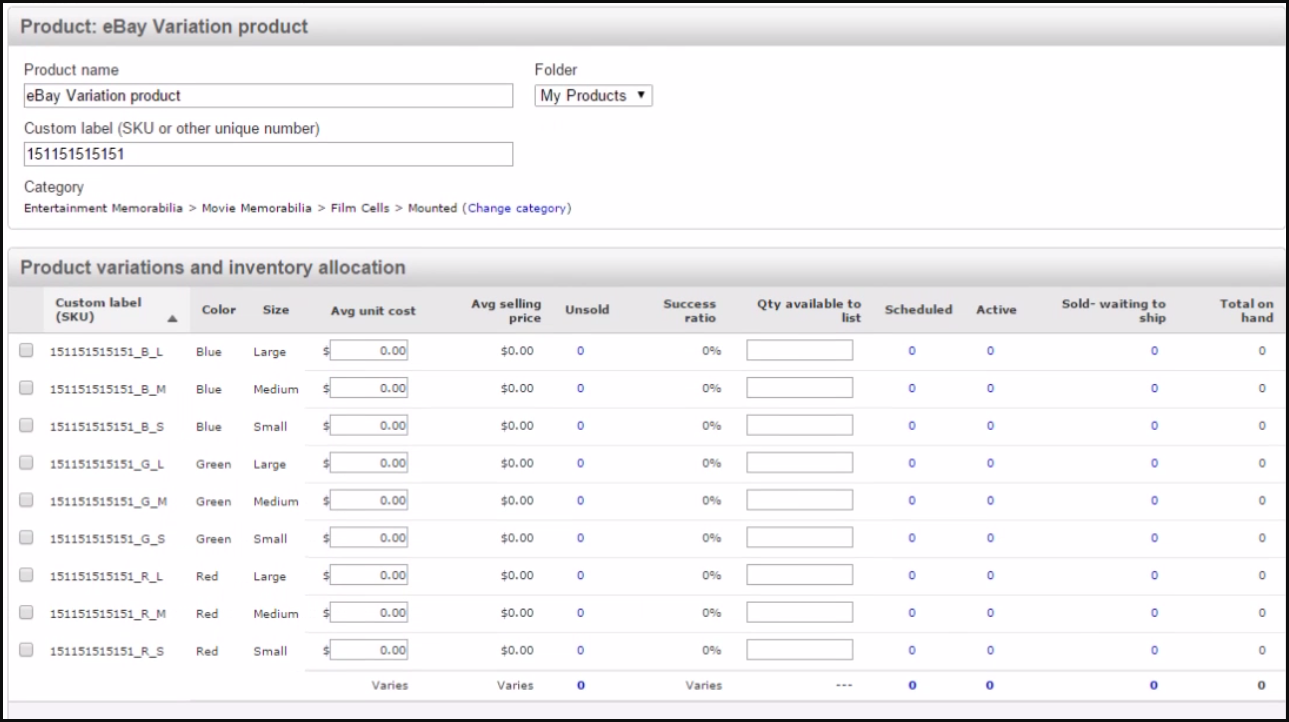This screenshot has width=1289, height=722.
Task: Click the sort arrow on Custom label column
Action: 172,319
